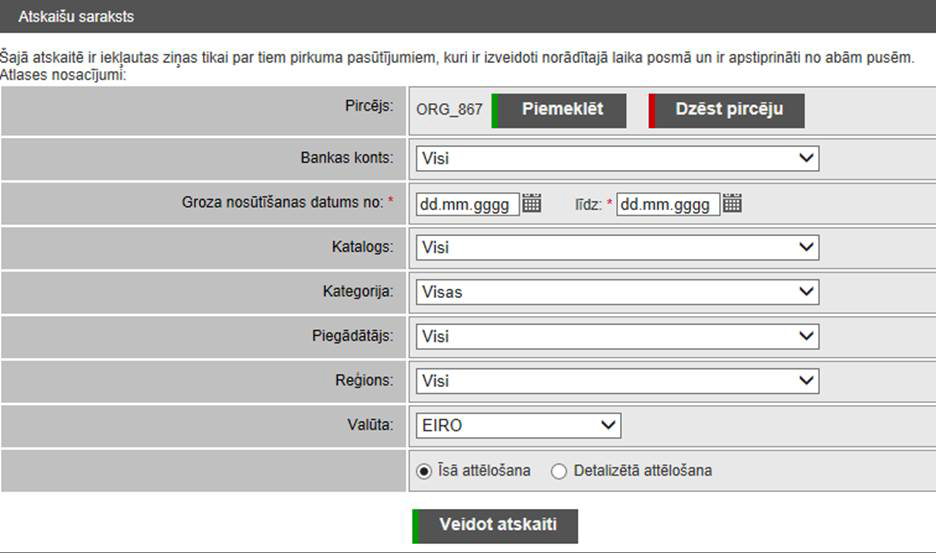The height and width of the screenshot is (553, 936).
Task: Open the Valūta currency dropdown
Action: (x=518, y=426)
